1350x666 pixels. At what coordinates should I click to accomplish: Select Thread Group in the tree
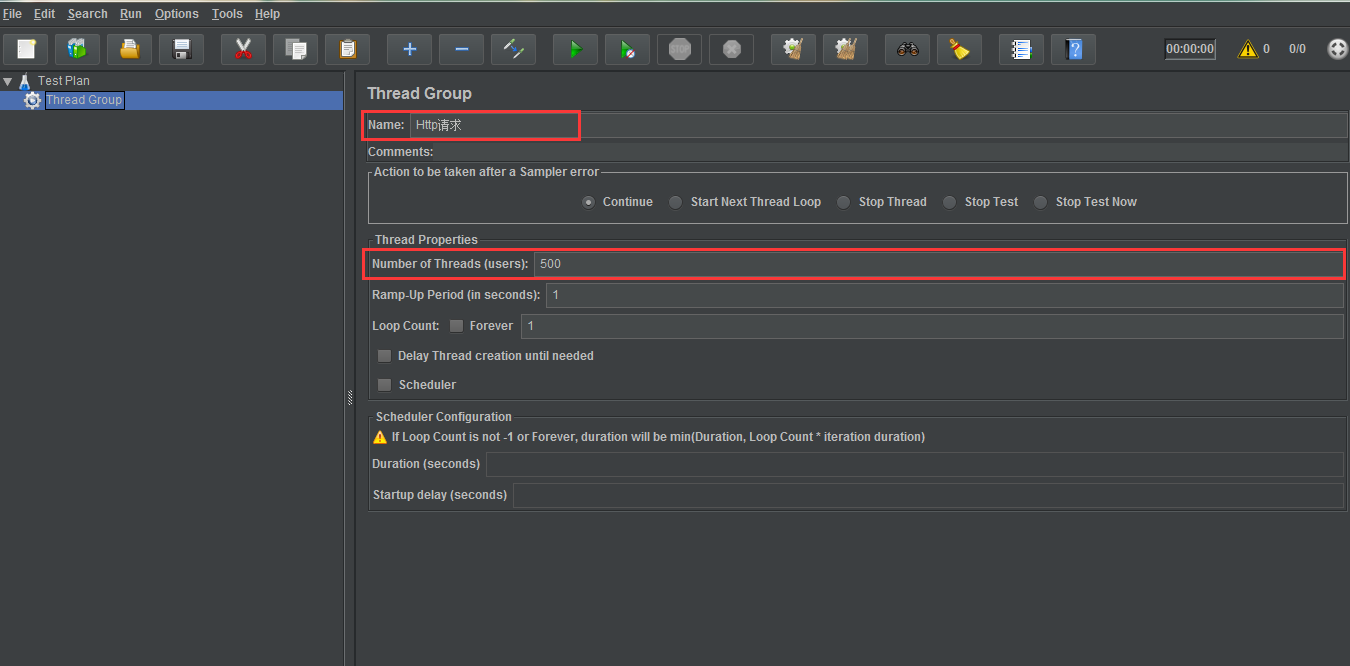[84, 100]
